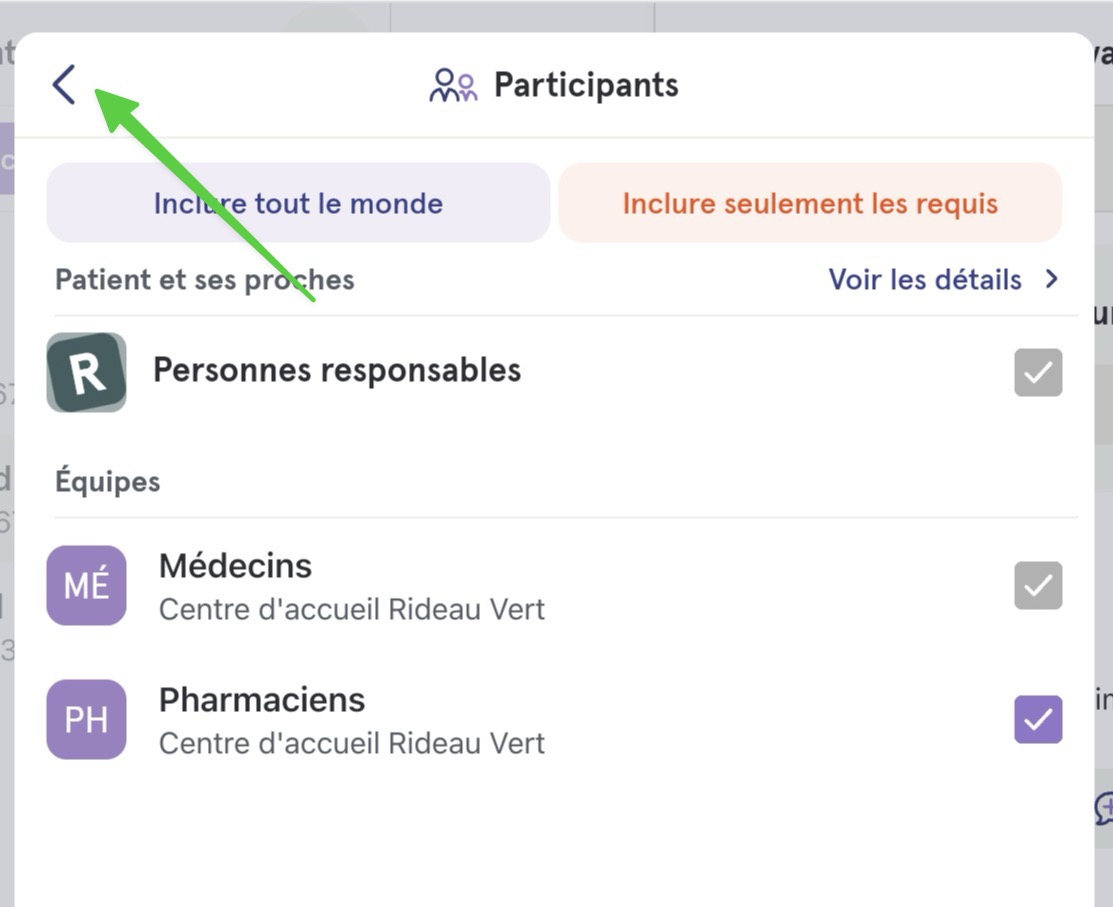Select Inclure seulement les requis
Screen dimensions: 1113x907
click(810, 203)
